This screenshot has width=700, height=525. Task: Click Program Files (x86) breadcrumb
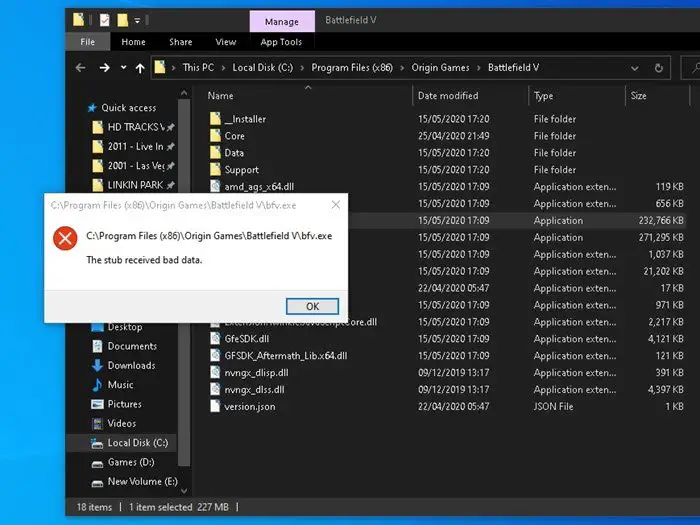point(352,68)
